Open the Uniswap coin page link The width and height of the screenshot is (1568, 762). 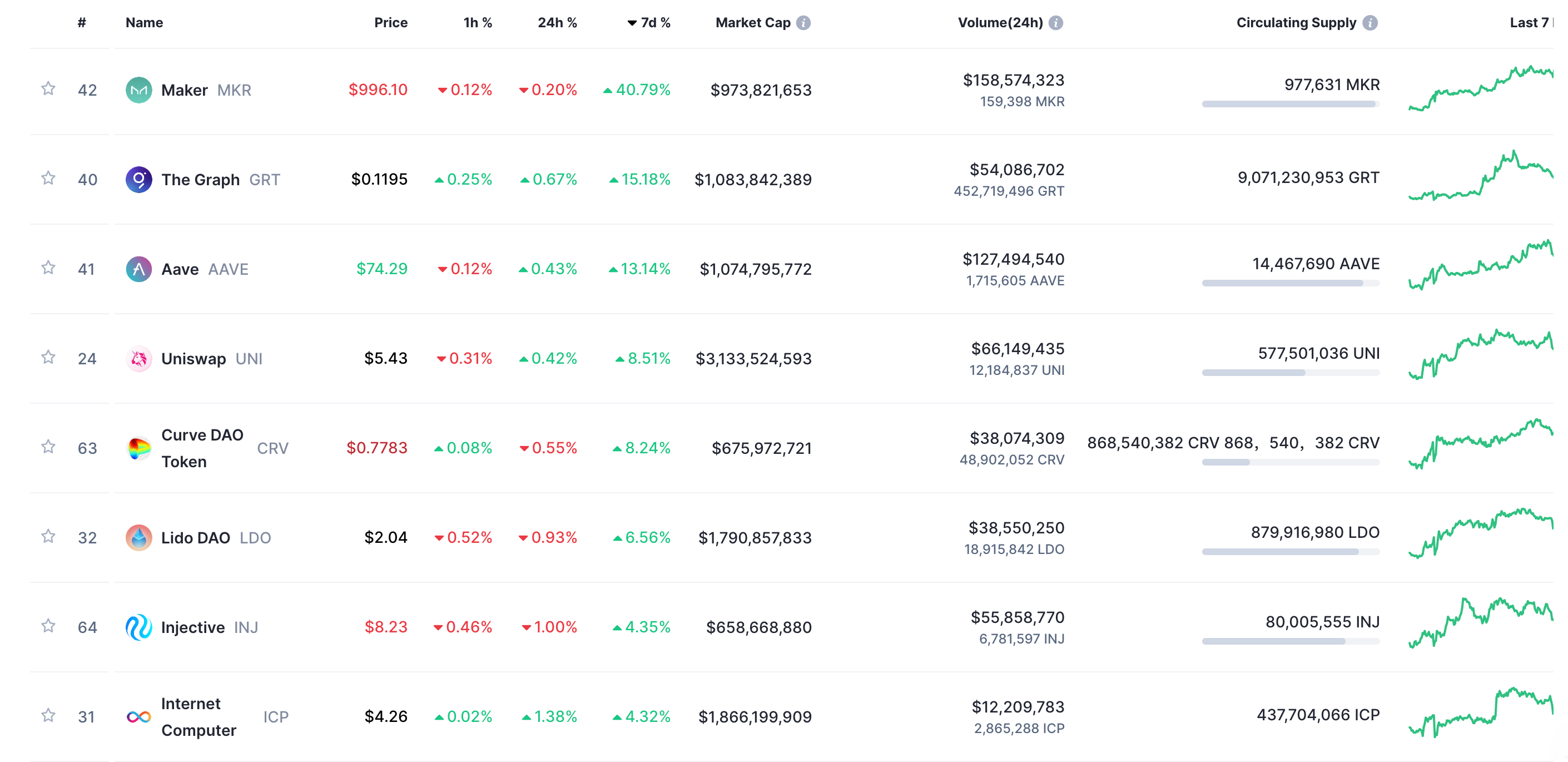coord(193,359)
